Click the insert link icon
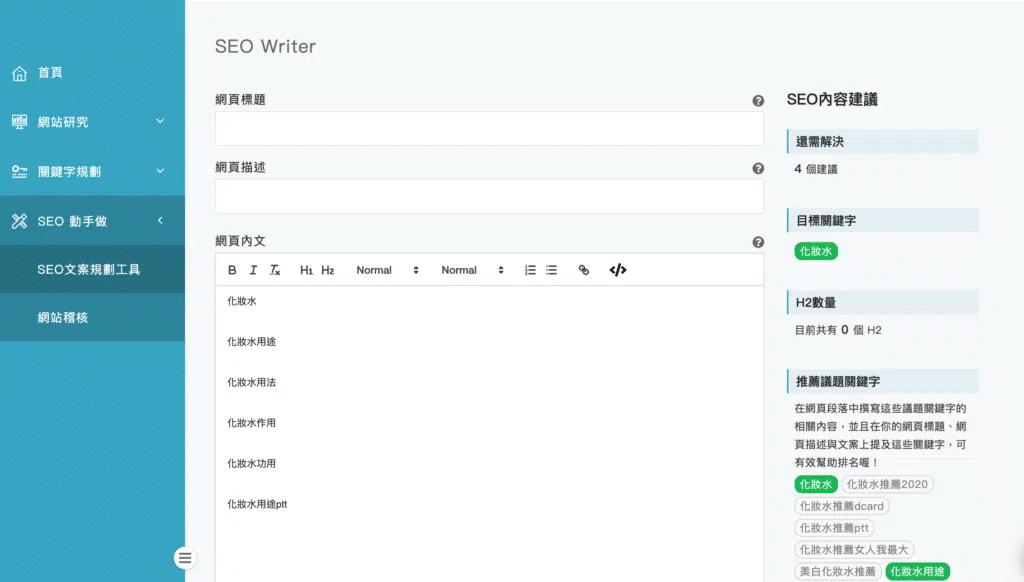The image size is (1024, 582). (x=584, y=270)
